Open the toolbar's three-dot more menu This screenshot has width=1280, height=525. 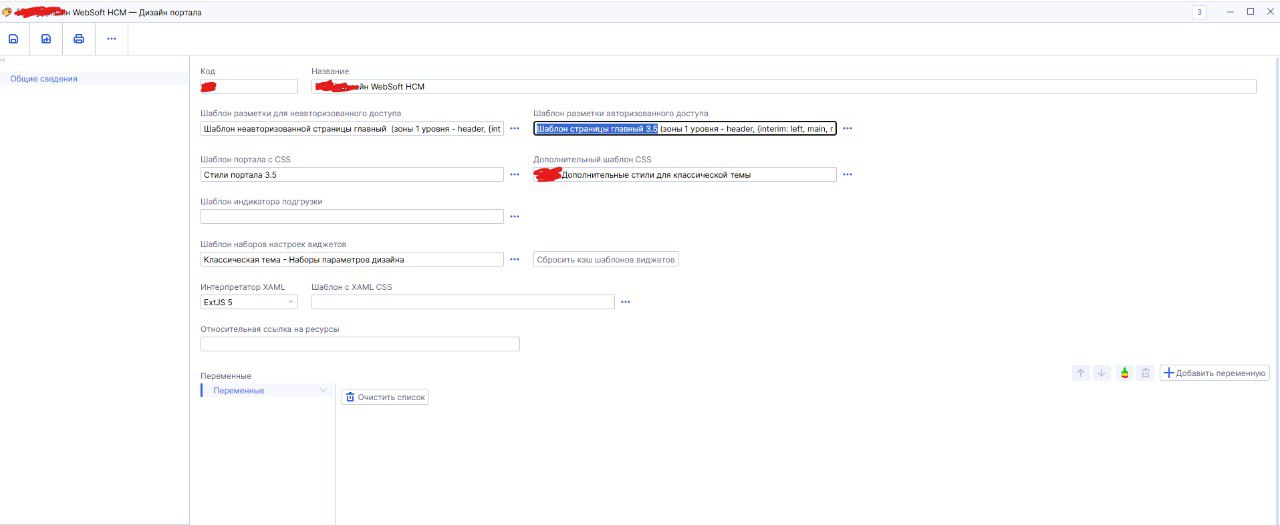pyautogui.click(x=111, y=39)
